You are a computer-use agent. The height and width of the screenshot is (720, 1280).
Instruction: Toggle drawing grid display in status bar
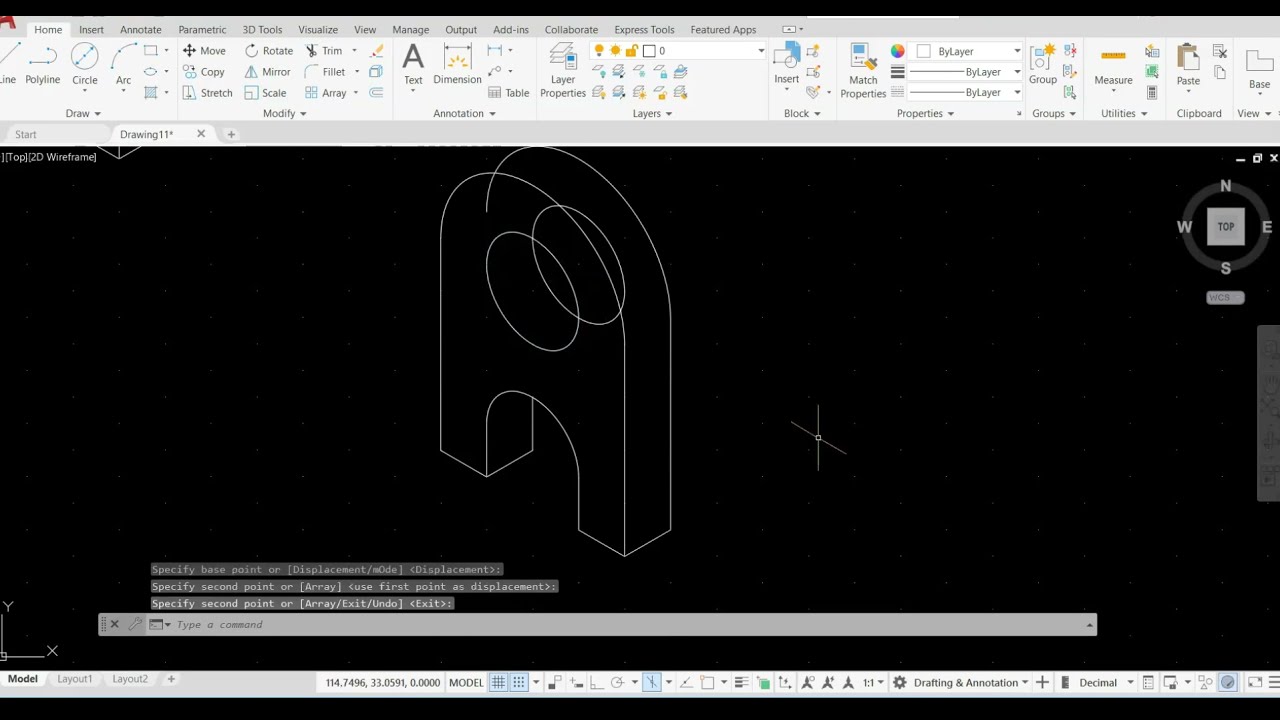point(498,683)
